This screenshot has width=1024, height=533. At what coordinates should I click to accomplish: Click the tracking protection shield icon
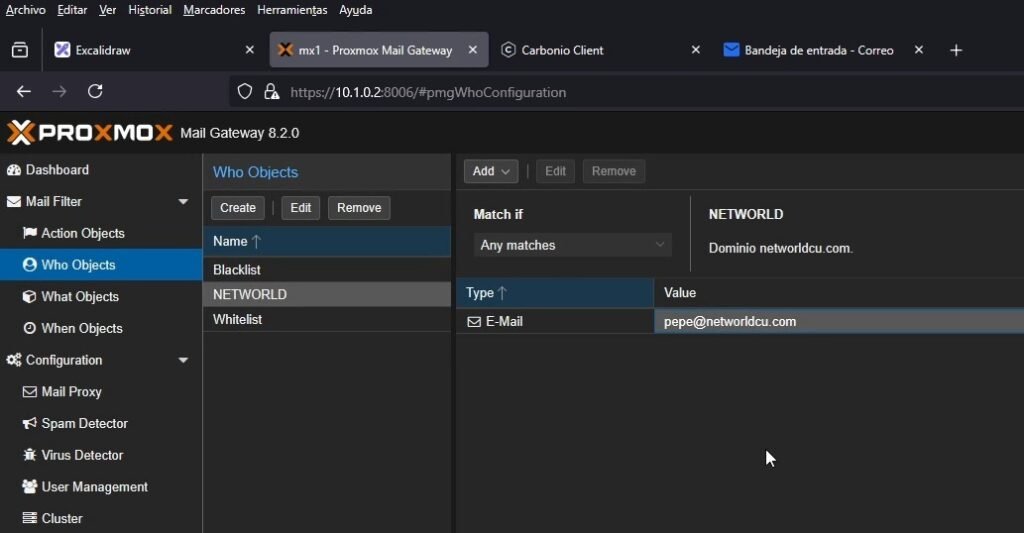coord(244,91)
